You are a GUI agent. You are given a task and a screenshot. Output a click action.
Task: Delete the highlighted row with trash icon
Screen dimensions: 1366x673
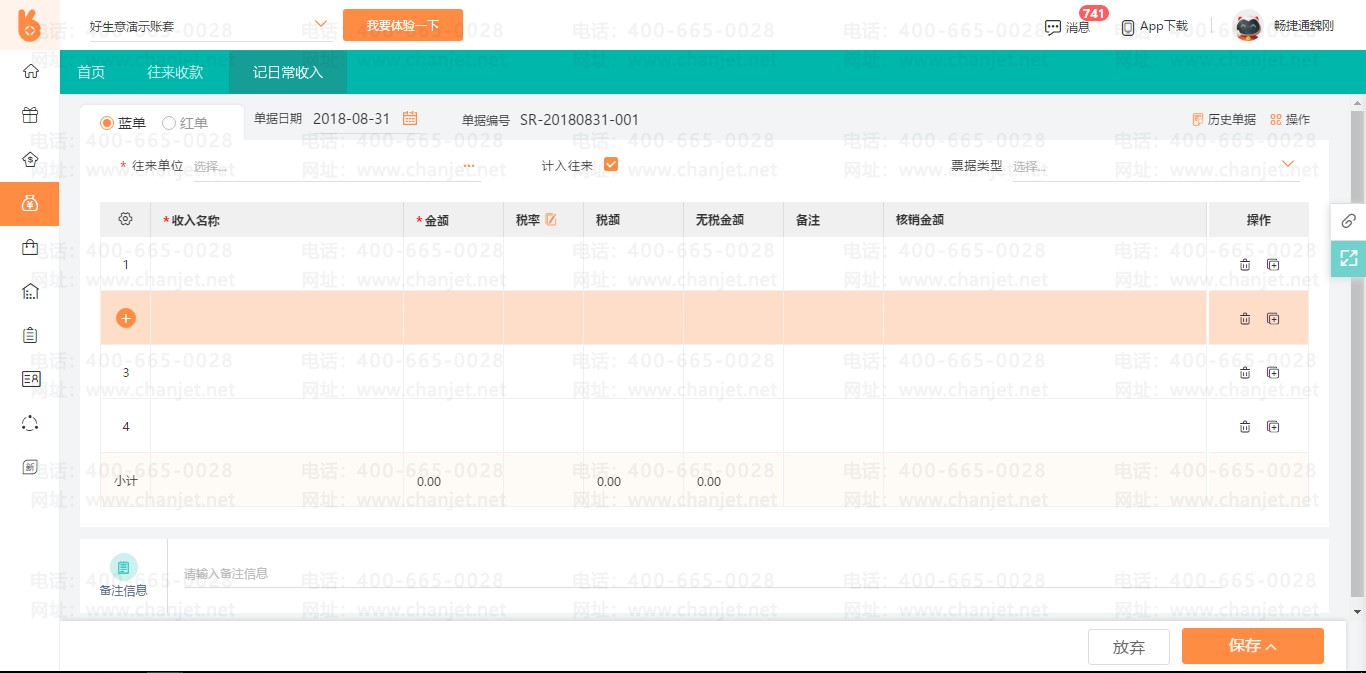point(1245,319)
